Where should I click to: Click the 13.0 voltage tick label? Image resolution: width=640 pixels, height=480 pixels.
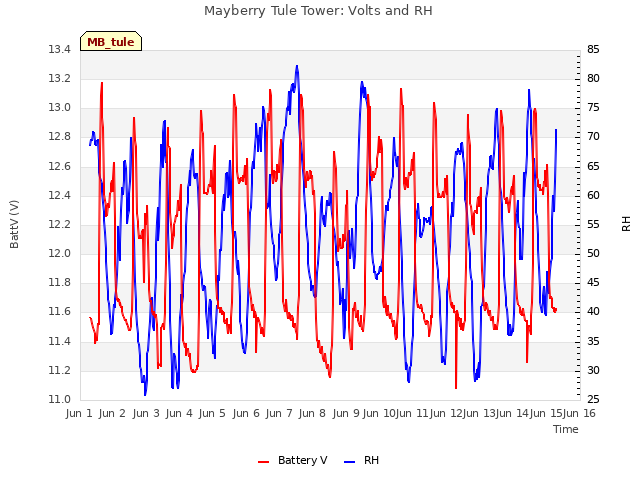[x=60, y=108]
